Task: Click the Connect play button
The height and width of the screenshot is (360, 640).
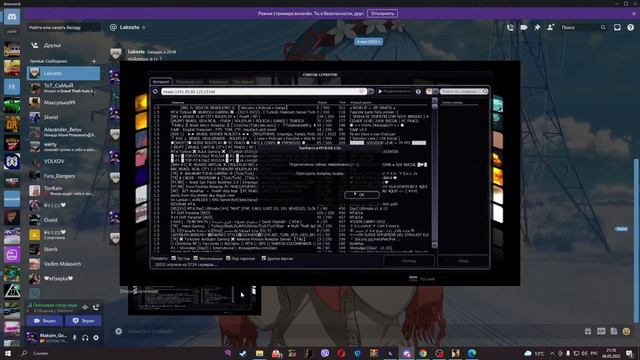Action: (x=394, y=91)
